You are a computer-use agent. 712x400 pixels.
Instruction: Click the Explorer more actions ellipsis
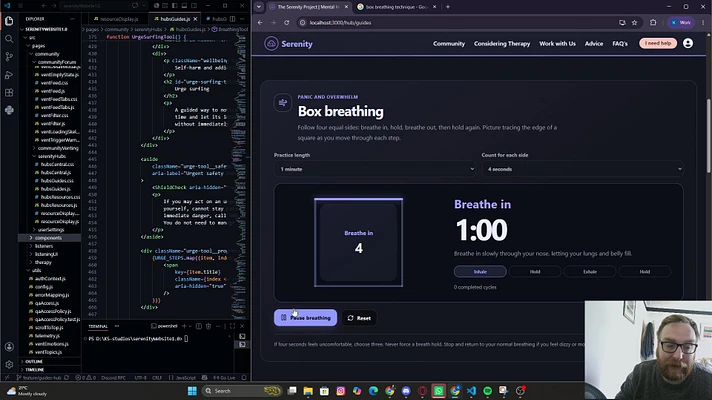pyautogui.click(x=72, y=19)
